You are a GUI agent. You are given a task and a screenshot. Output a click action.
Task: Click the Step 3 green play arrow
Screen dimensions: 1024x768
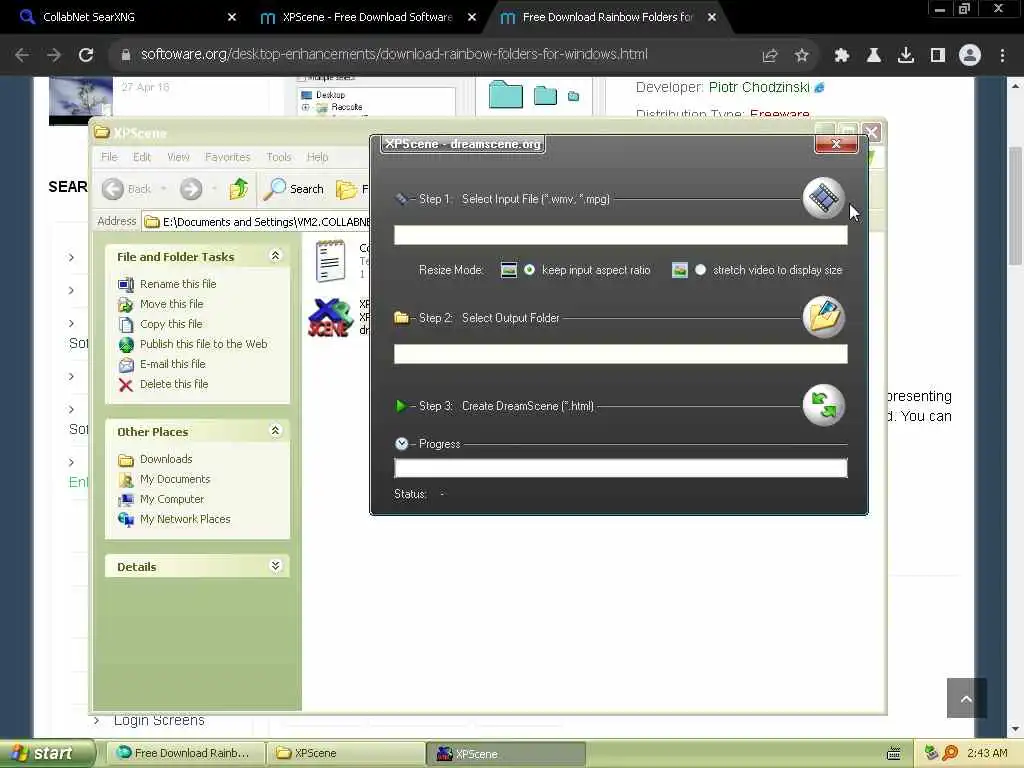click(x=400, y=406)
